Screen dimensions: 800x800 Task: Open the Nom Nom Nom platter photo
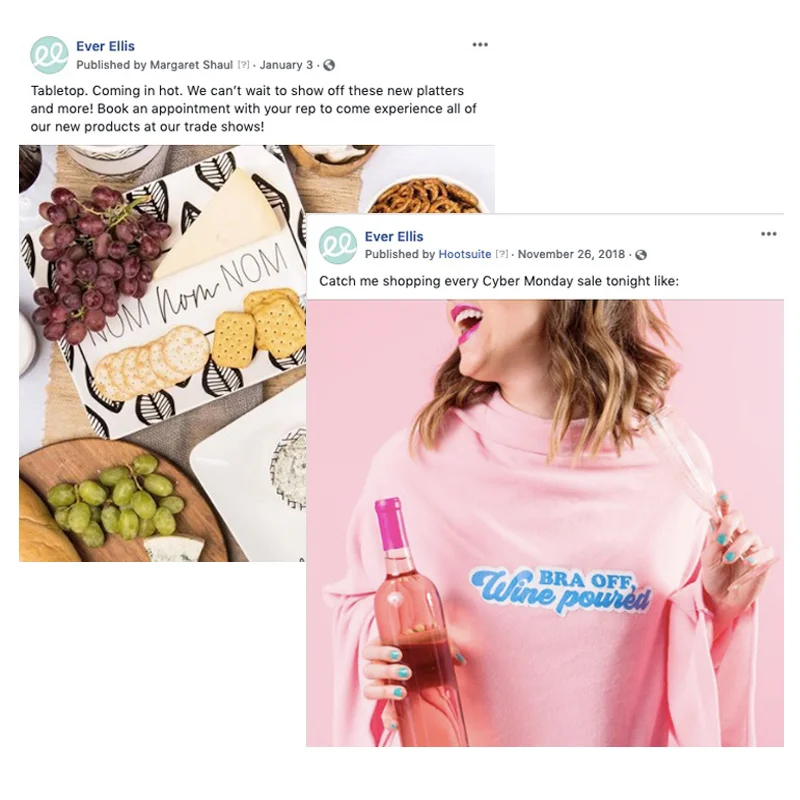tap(162, 353)
